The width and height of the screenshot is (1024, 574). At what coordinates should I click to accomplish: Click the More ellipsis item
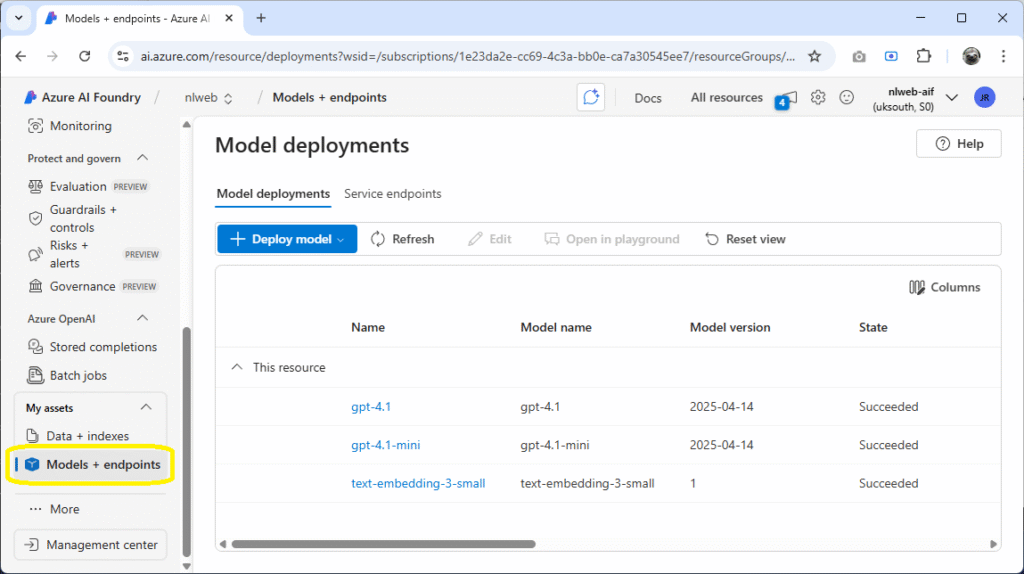(x=55, y=509)
